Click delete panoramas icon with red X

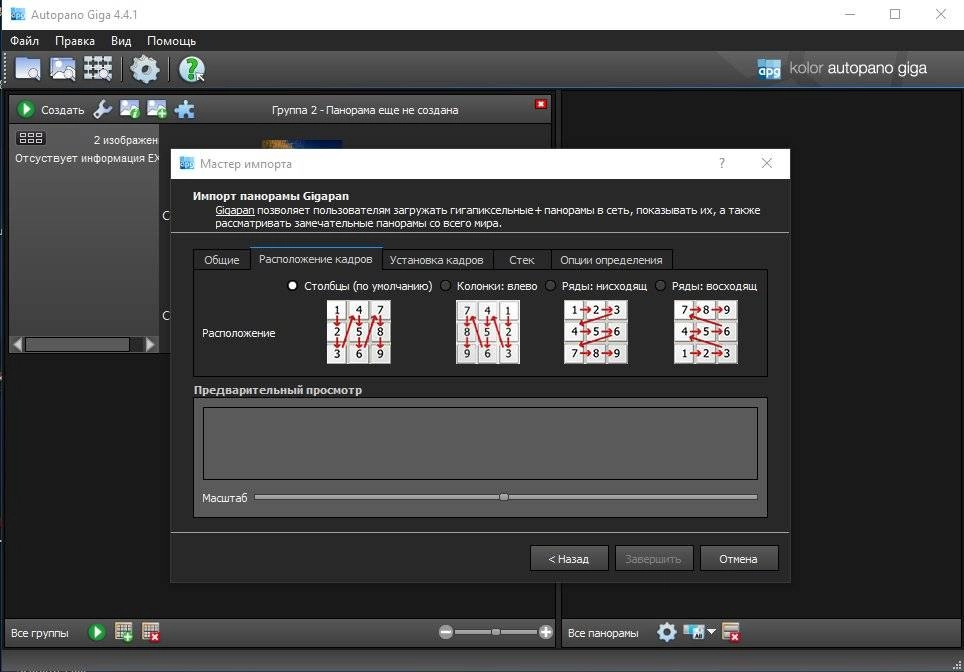pos(731,632)
